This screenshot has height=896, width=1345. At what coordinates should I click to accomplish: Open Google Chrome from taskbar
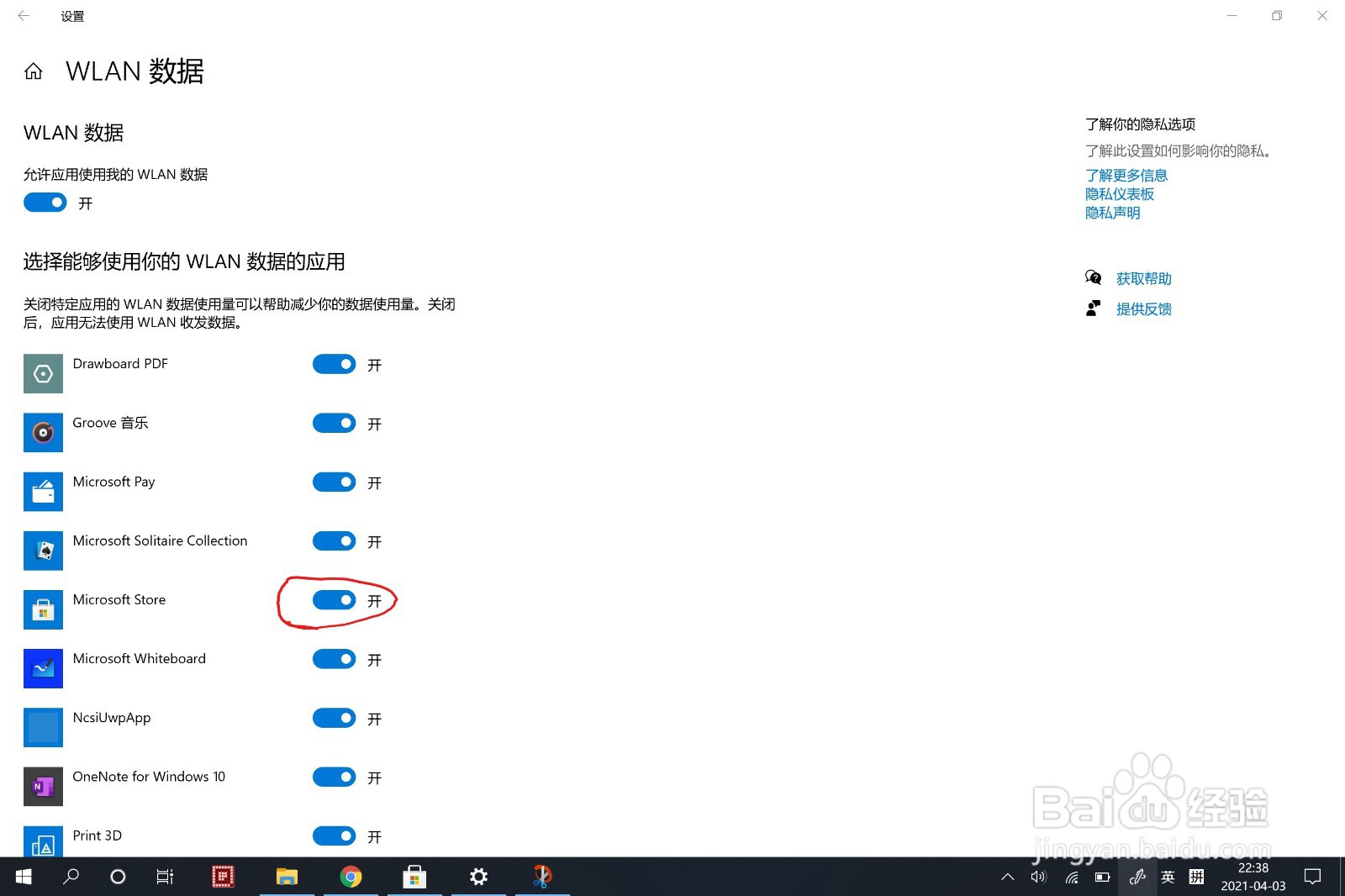click(351, 877)
